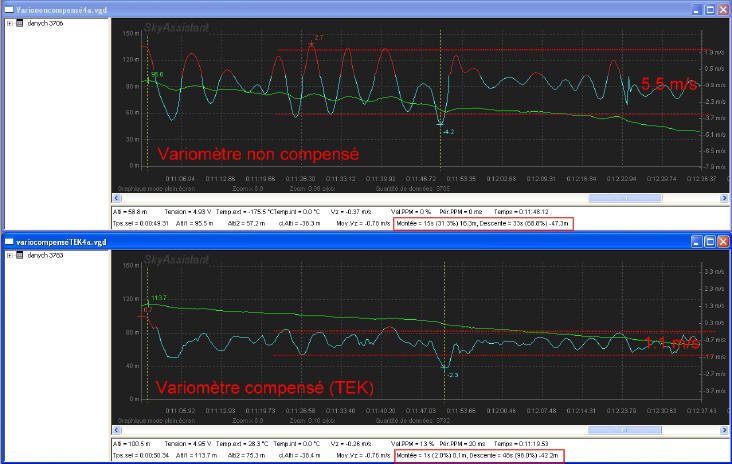This screenshot has width=732, height=464.
Task: Click 'Tps.sel = 0:00:49.31' status value
Action: (x=141, y=224)
